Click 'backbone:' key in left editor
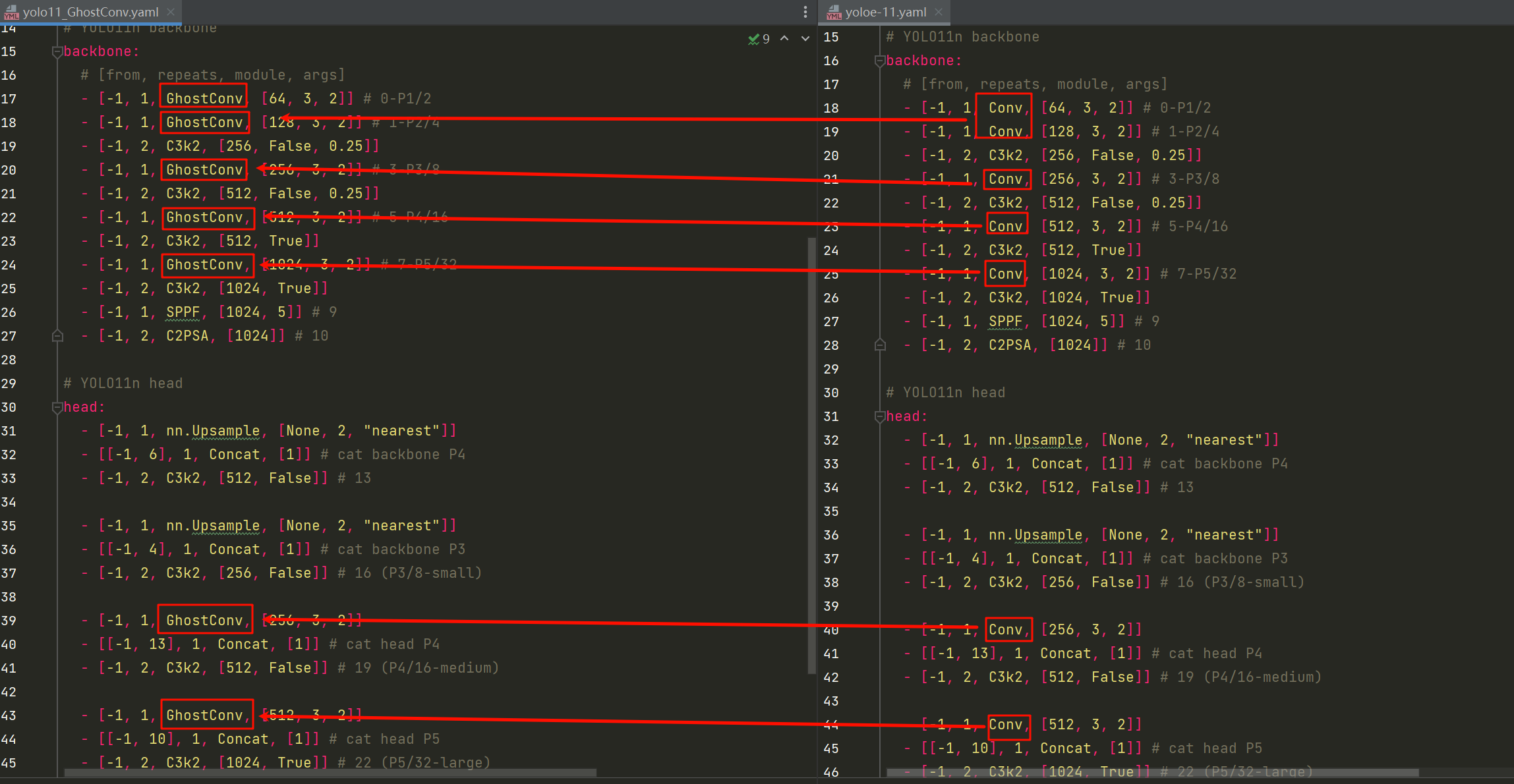 (102, 51)
